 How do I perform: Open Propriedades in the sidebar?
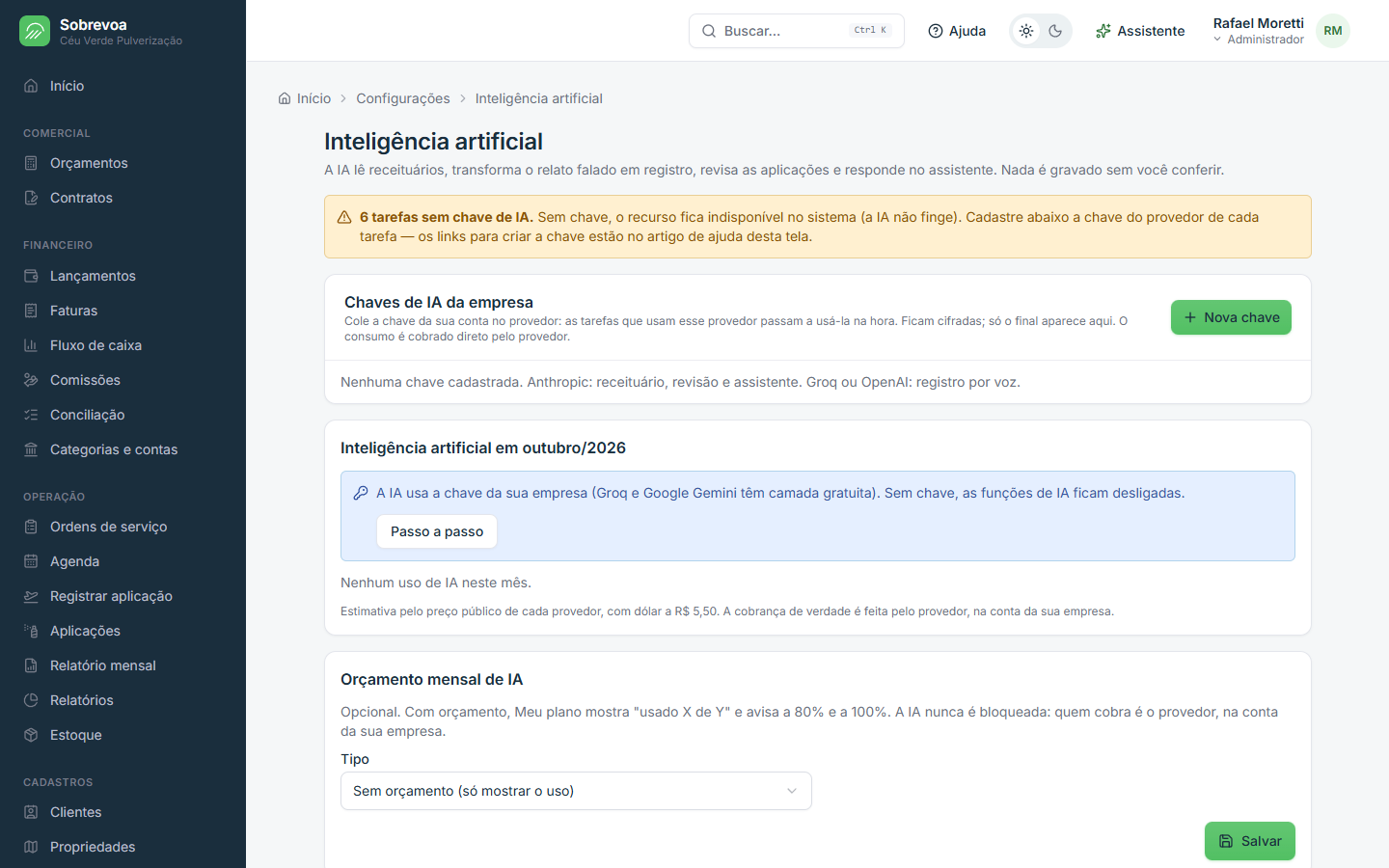coord(123,847)
